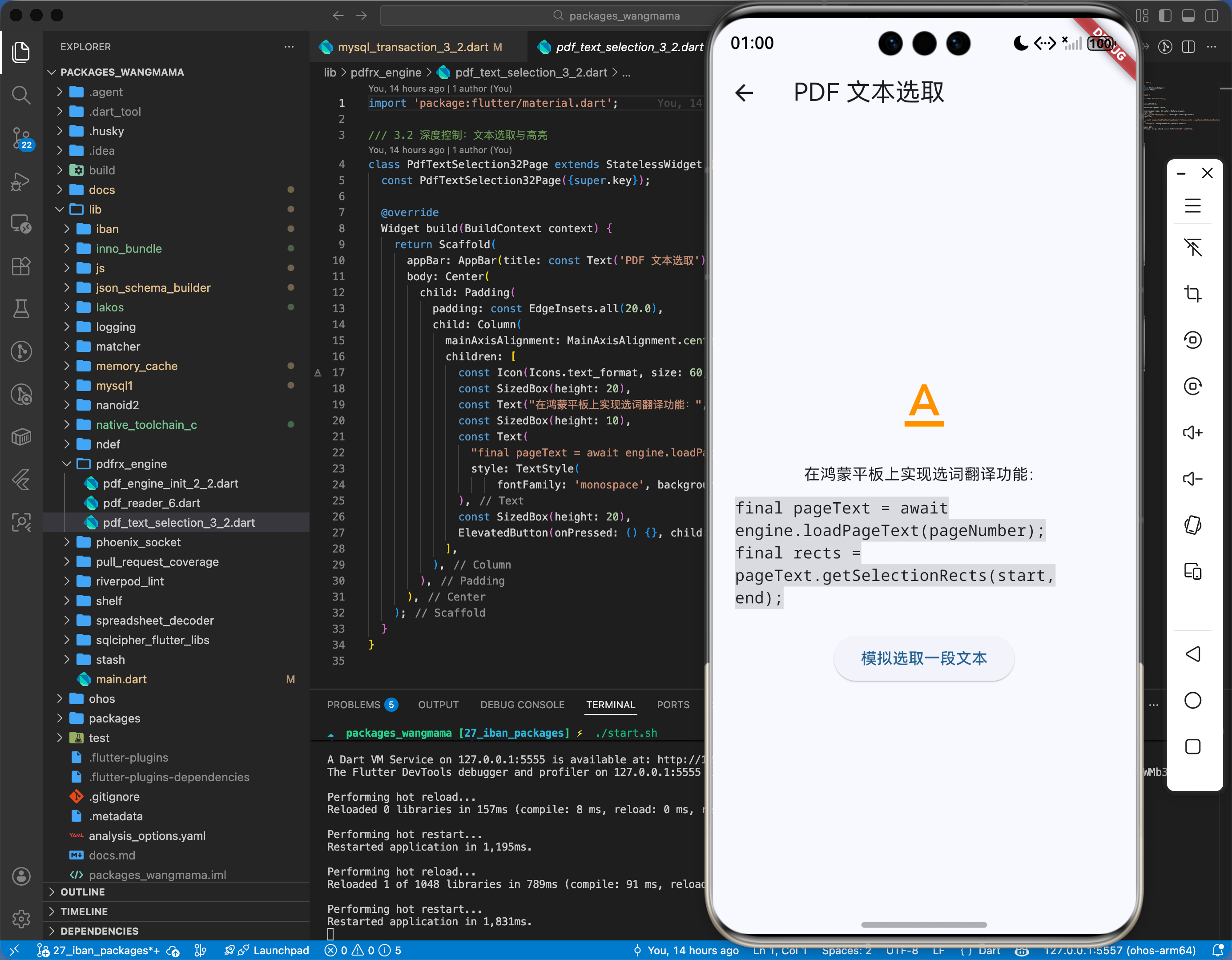Expand the OUTLINE section
This screenshot has width=1232, height=960.
(x=82, y=891)
